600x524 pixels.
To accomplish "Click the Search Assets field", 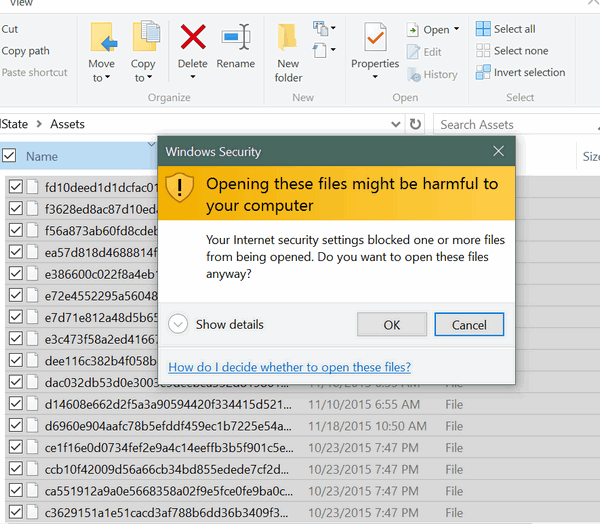I will [517, 124].
